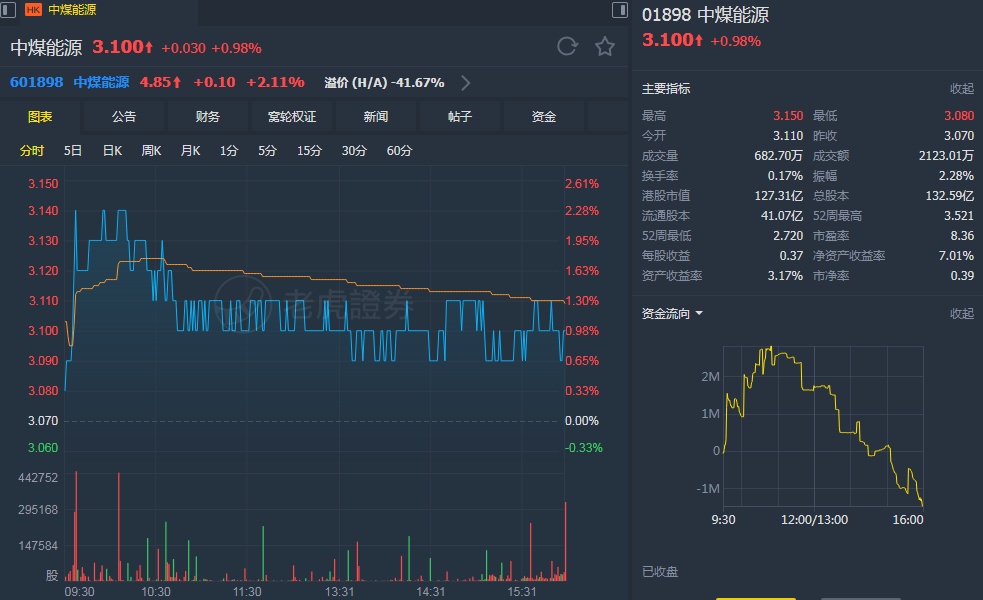This screenshot has width=983, height=600.
Task: Click the 3.070 previous close axis label
Action: [43, 421]
